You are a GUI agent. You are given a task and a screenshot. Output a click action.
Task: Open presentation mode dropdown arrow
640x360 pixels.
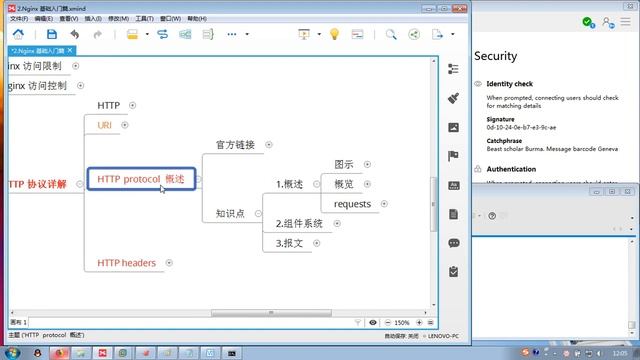tap(319, 34)
